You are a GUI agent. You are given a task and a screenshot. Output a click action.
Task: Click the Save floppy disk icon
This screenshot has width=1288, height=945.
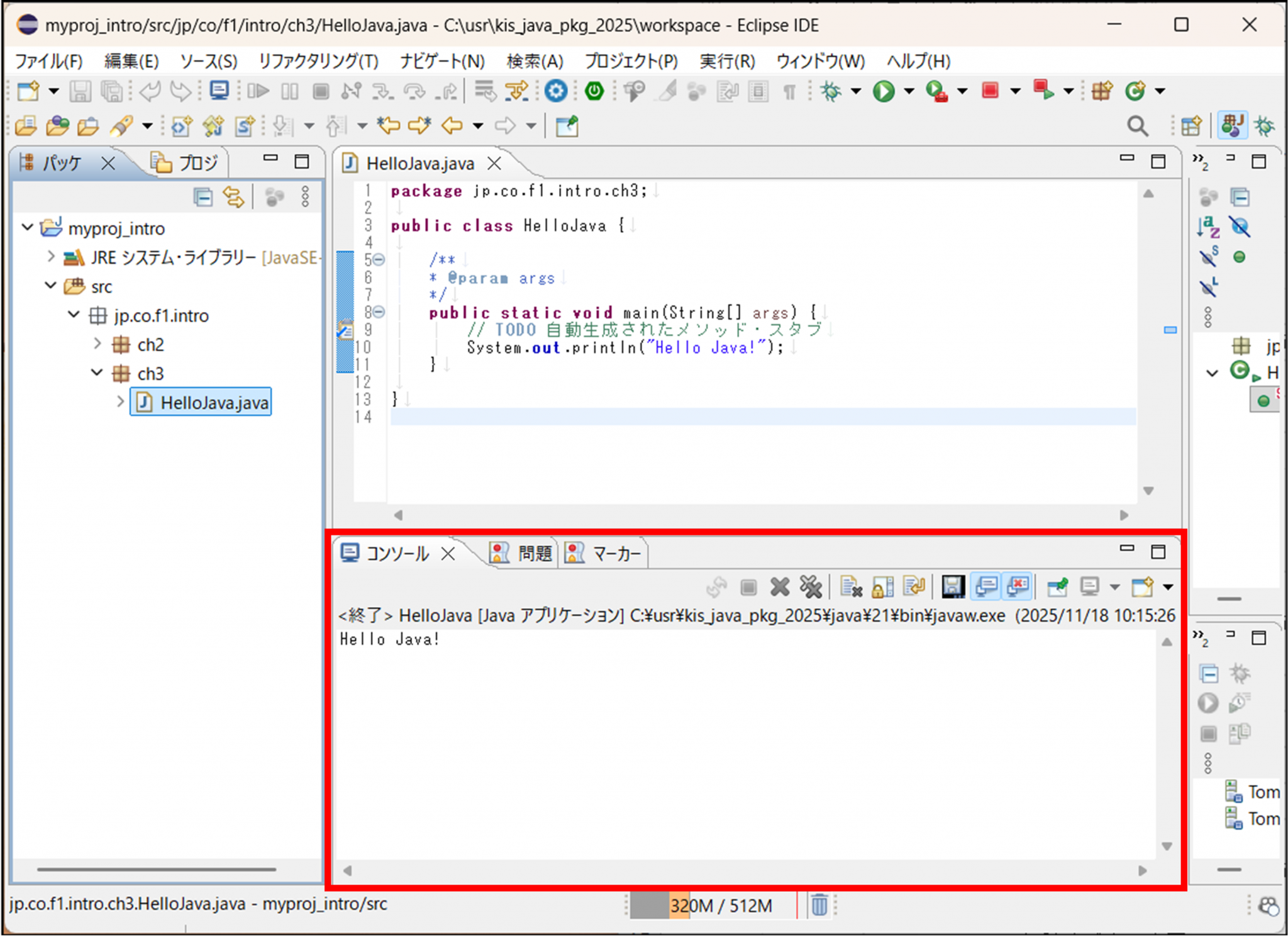point(80,91)
